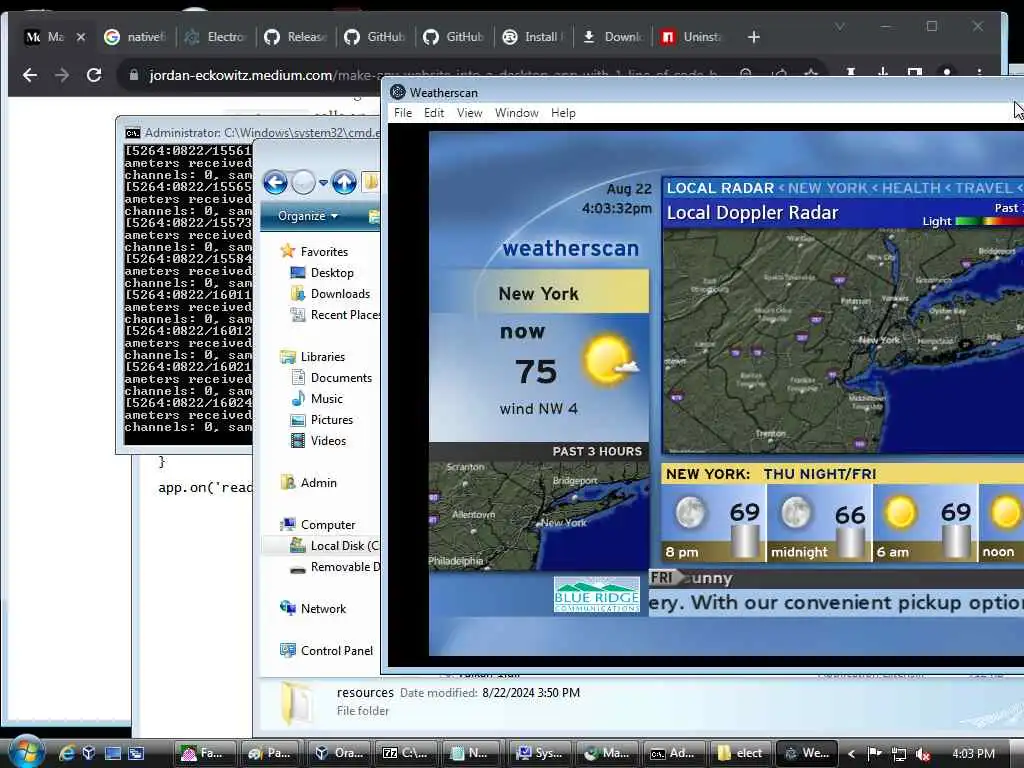Switch to the npm Uninstall tab
Screen dimensions: 1024x768
pos(692,37)
